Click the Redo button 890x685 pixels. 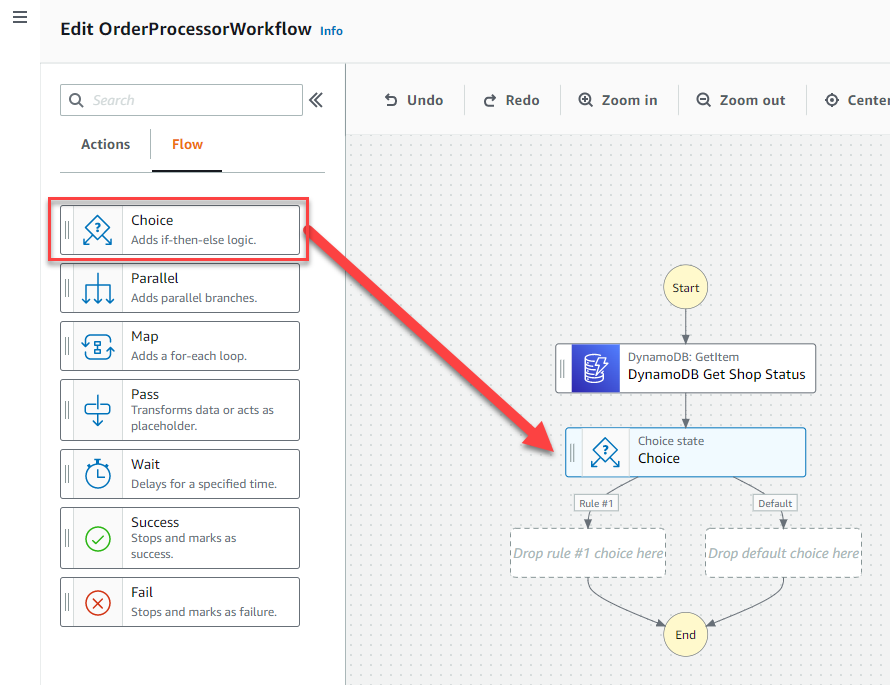511,100
